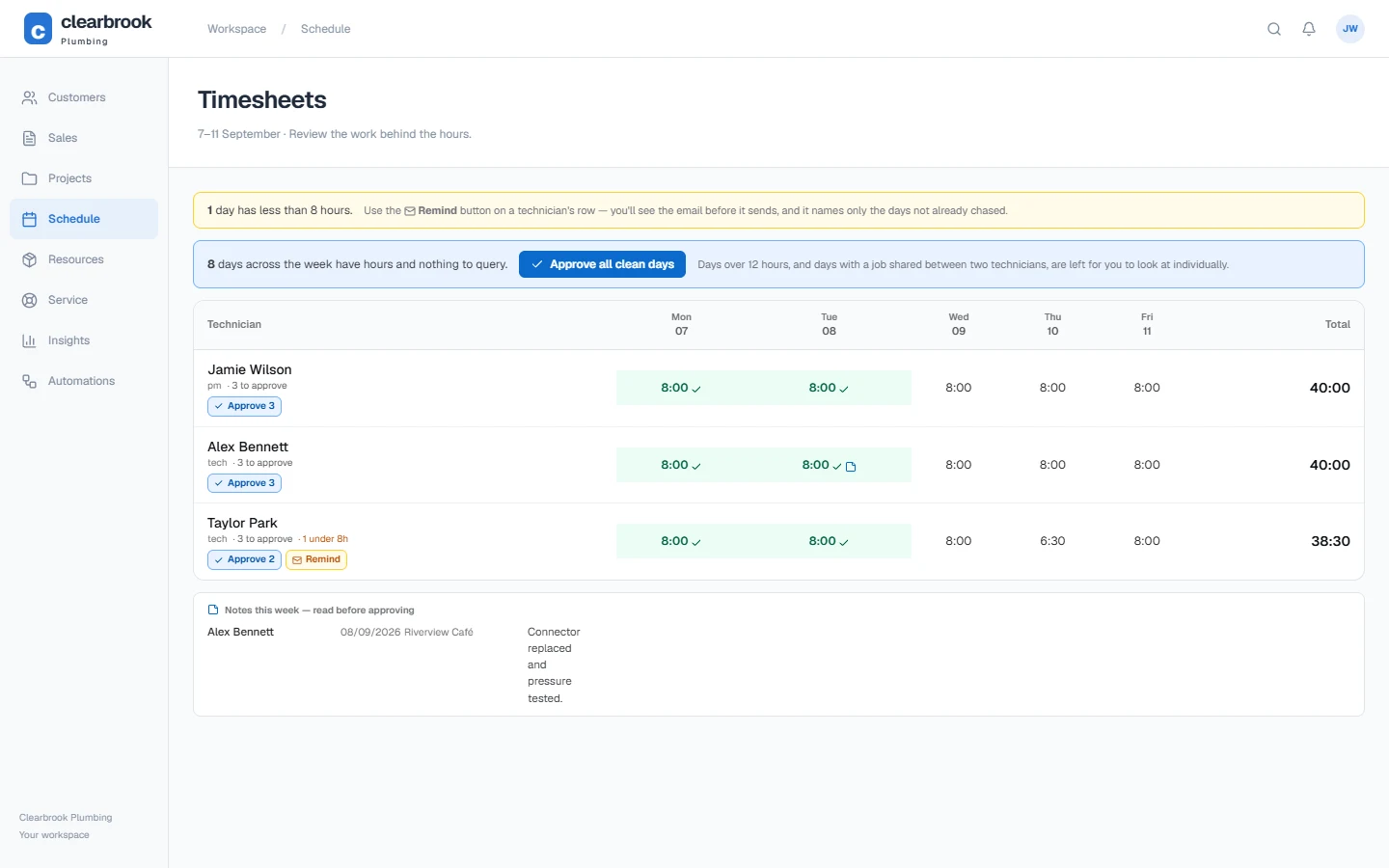Select Alex Bennett's Friday 8:00 cell

pos(1147,465)
